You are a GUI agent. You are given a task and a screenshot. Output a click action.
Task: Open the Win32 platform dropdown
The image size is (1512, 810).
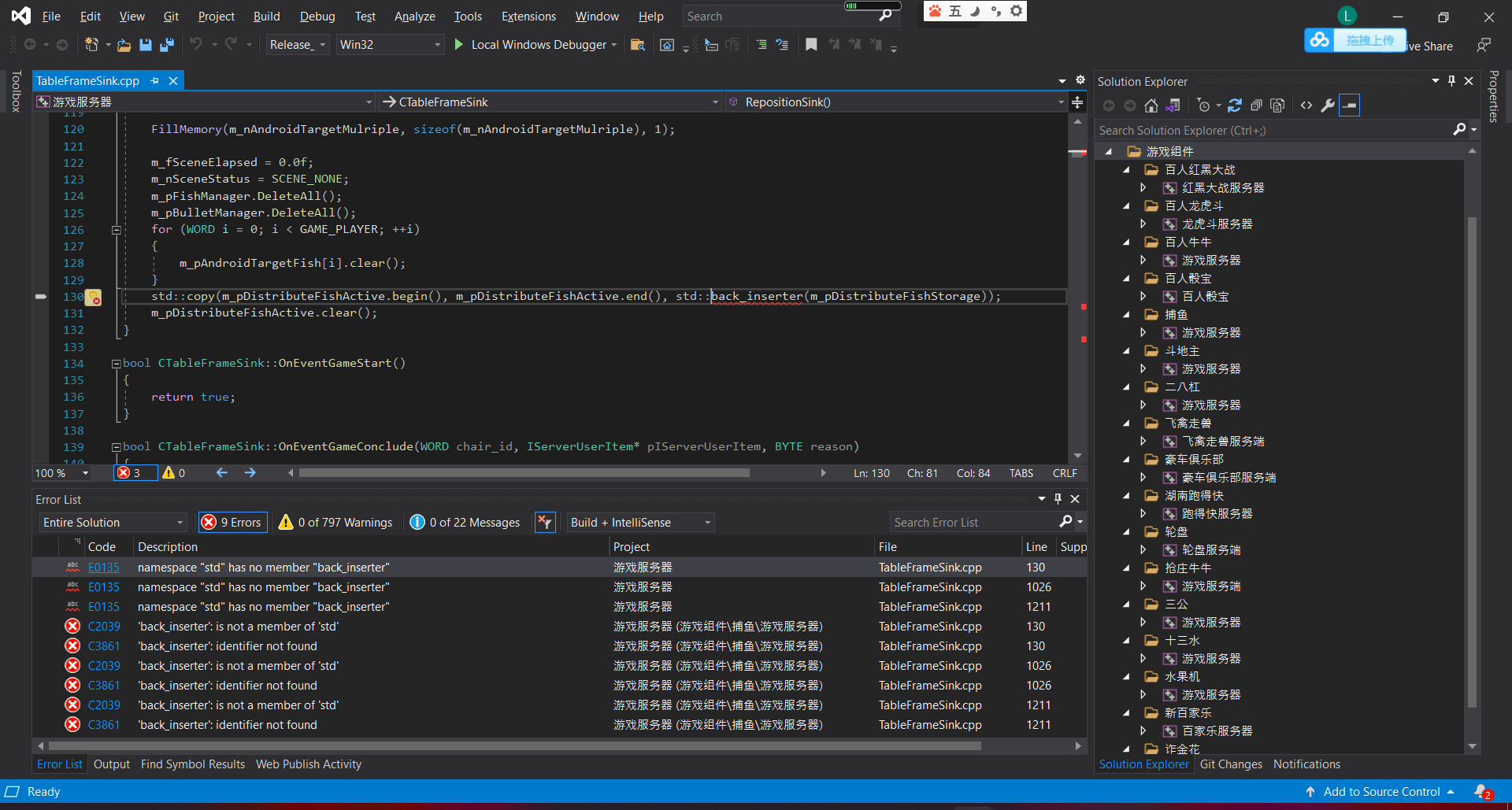[x=390, y=45]
